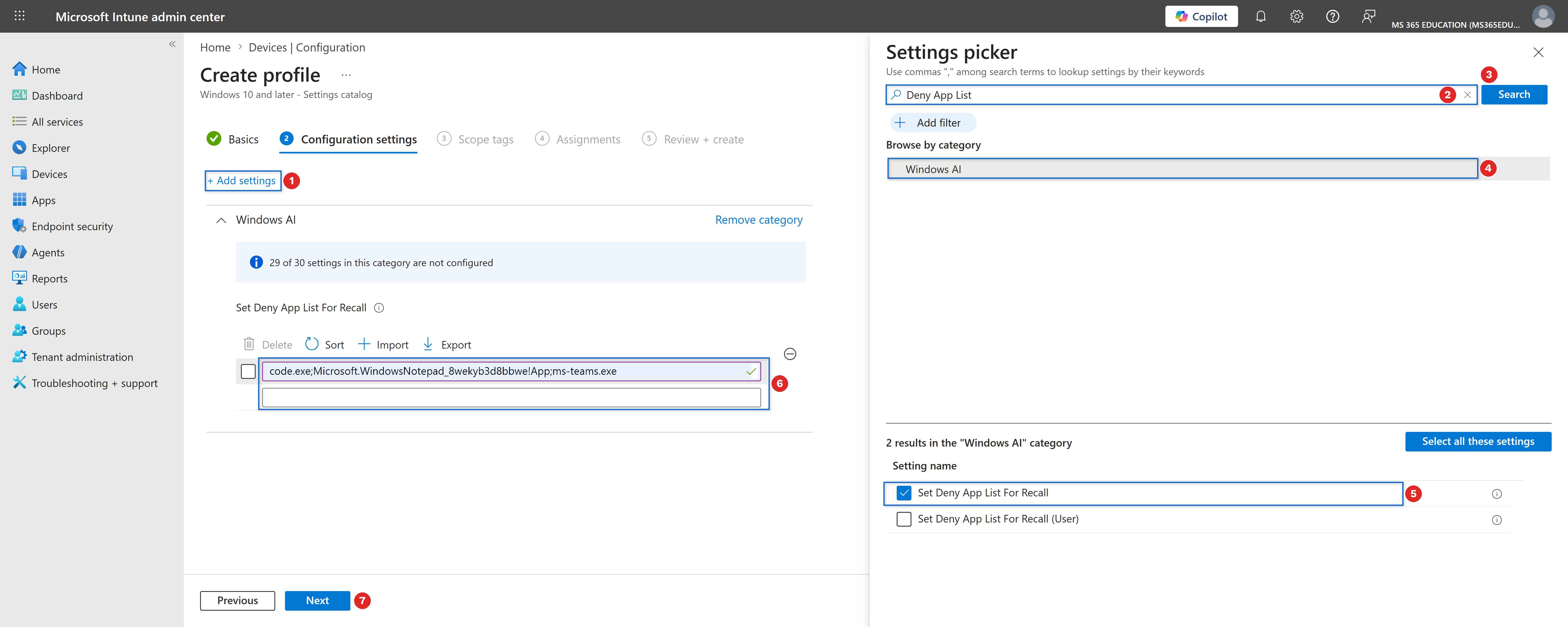Click the Previous button
This screenshot has width=1568, height=627.
237,601
